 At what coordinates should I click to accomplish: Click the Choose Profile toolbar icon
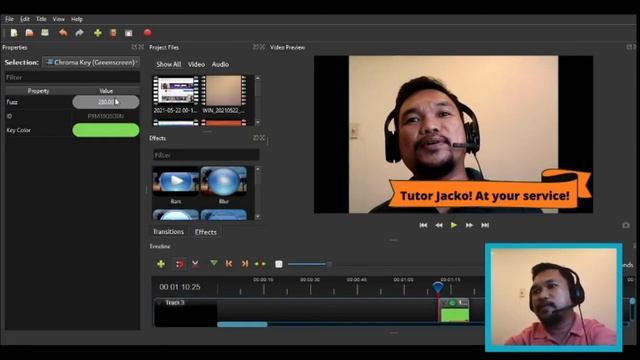(x=113, y=33)
